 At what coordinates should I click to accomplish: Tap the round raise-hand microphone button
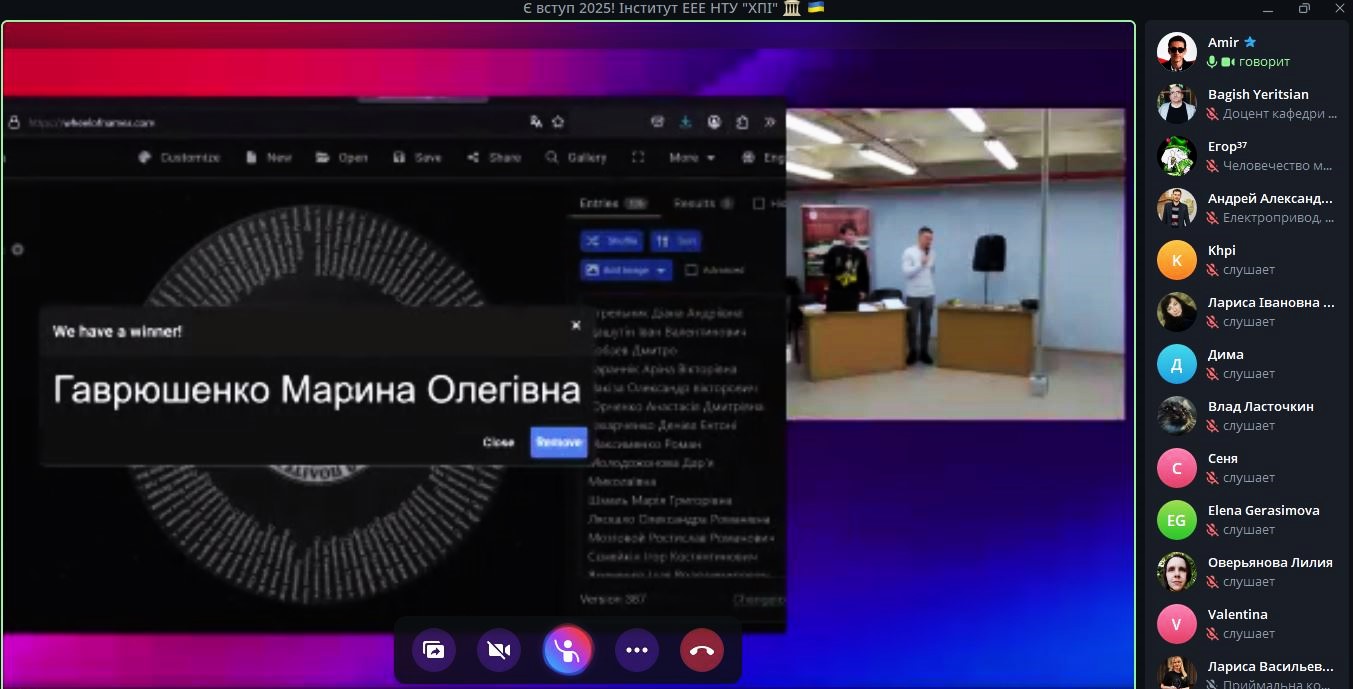tap(568, 650)
